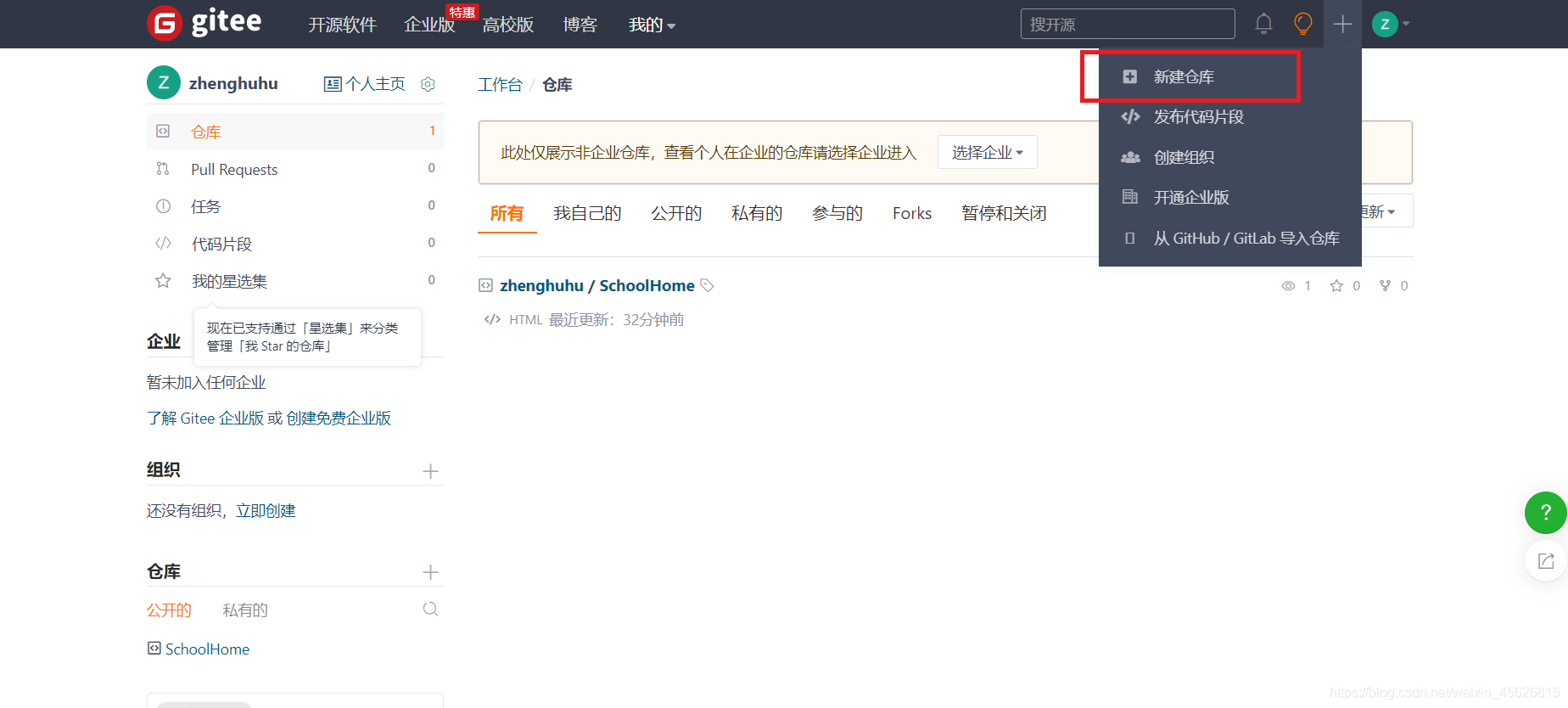Open the notifications bell
Viewport: 1568px width, 708px height.
click(1263, 24)
